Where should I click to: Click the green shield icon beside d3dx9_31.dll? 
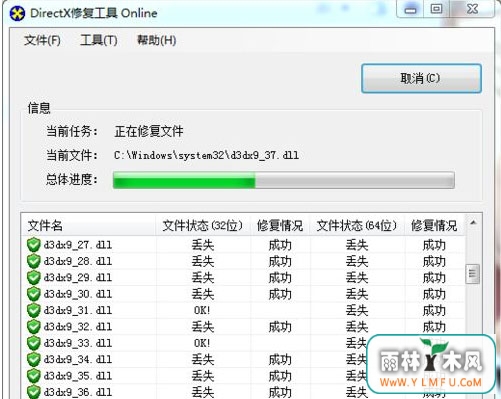[34, 310]
